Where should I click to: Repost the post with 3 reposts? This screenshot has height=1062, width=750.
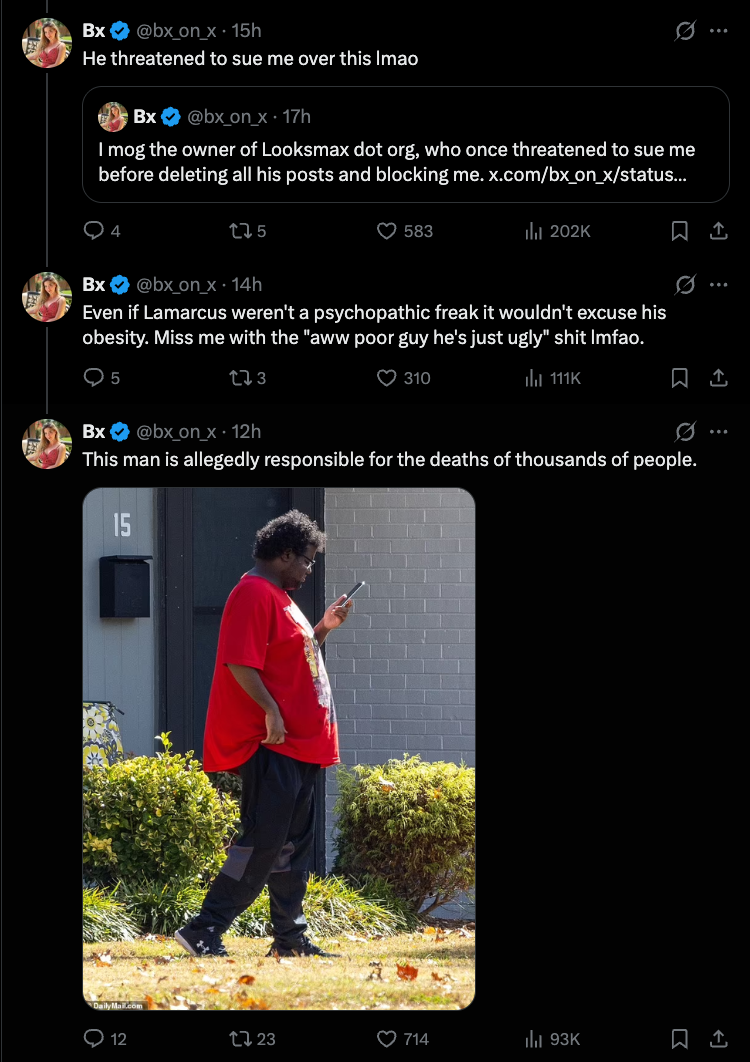point(238,377)
